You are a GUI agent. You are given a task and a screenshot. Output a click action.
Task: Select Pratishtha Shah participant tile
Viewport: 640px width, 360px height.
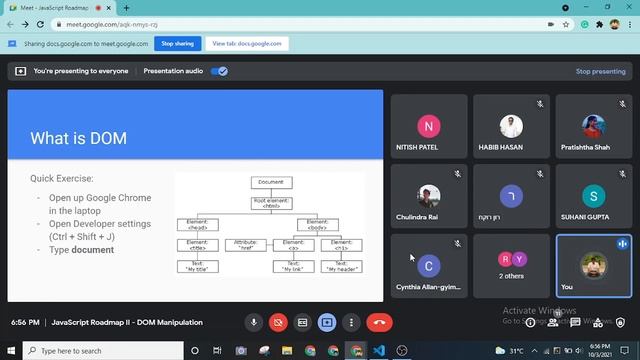coord(594,126)
